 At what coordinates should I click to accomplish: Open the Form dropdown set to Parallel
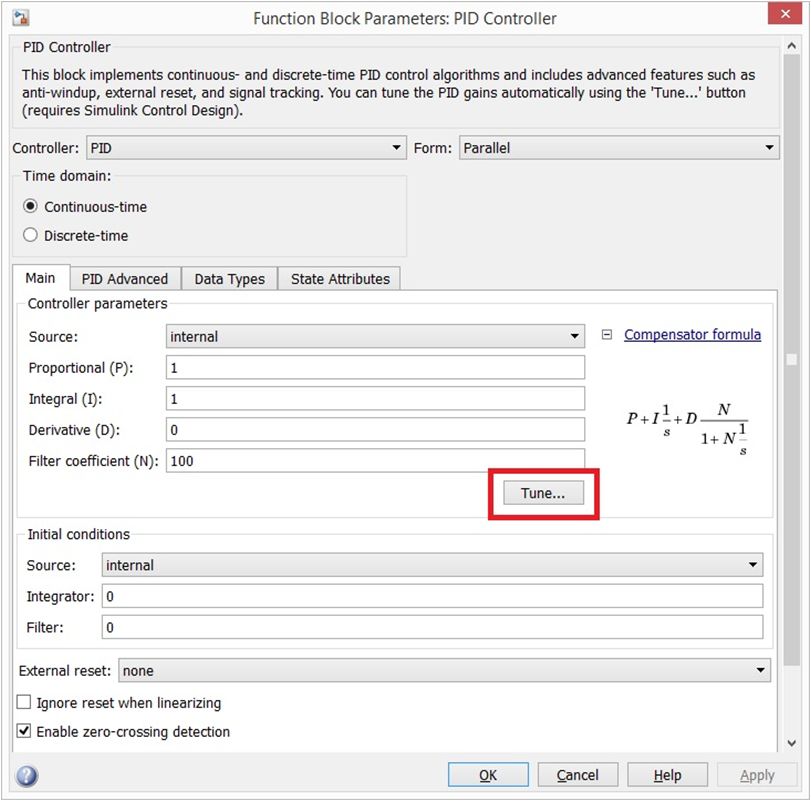[x=619, y=148]
